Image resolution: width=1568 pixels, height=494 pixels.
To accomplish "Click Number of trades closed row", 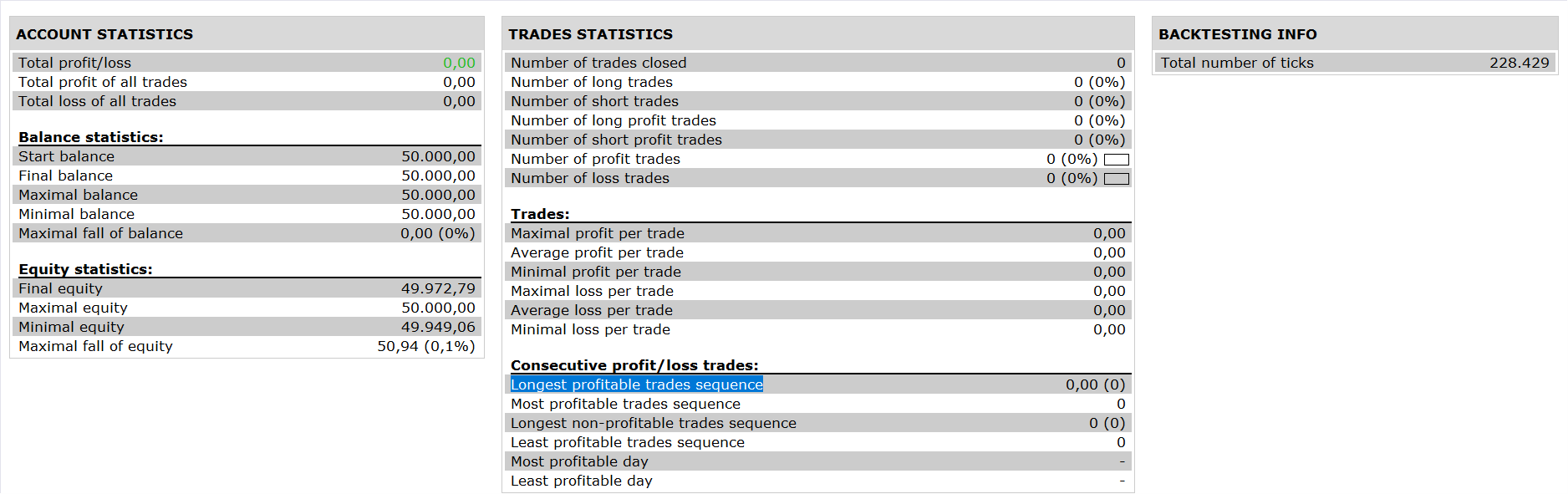I will click(817, 63).
